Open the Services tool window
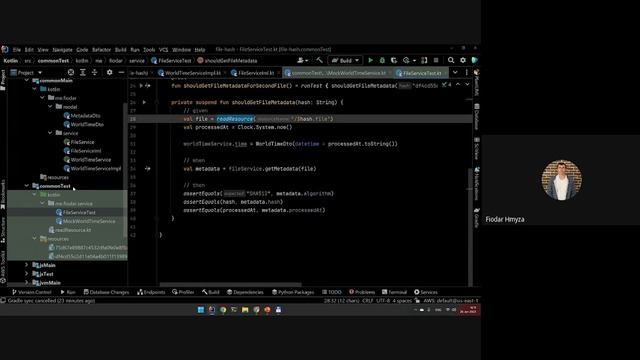The width and height of the screenshot is (640, 360). 426,292
